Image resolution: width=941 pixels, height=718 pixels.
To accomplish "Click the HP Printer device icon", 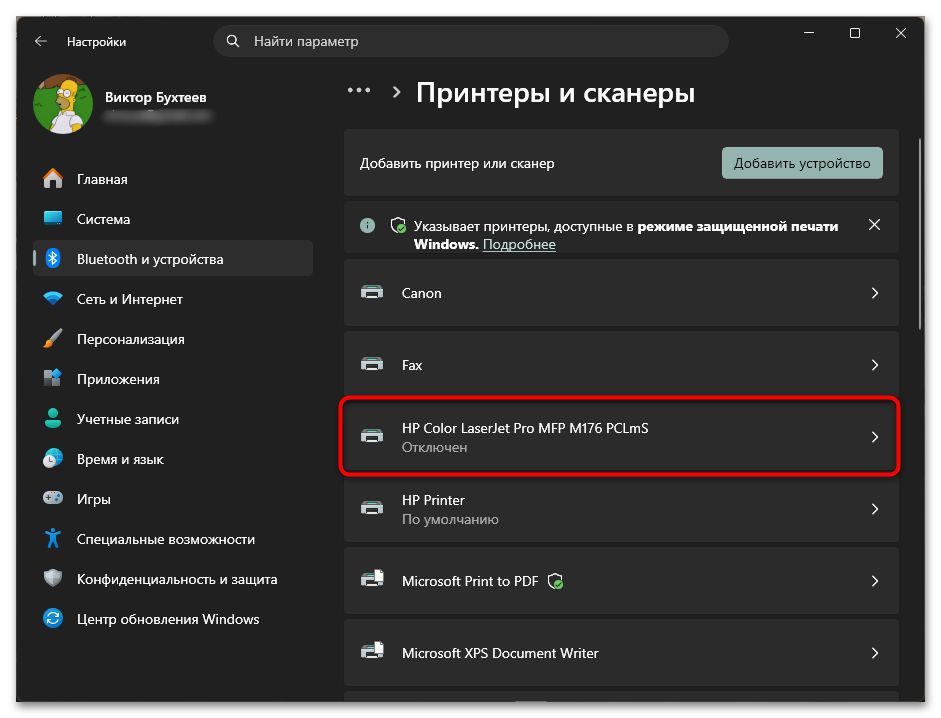I will 372,508.
